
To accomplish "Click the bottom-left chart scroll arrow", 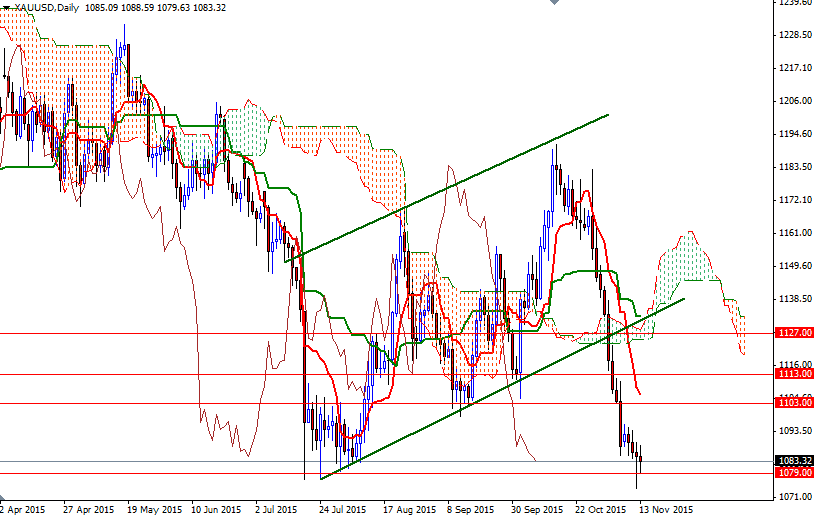I will (3, 497).
